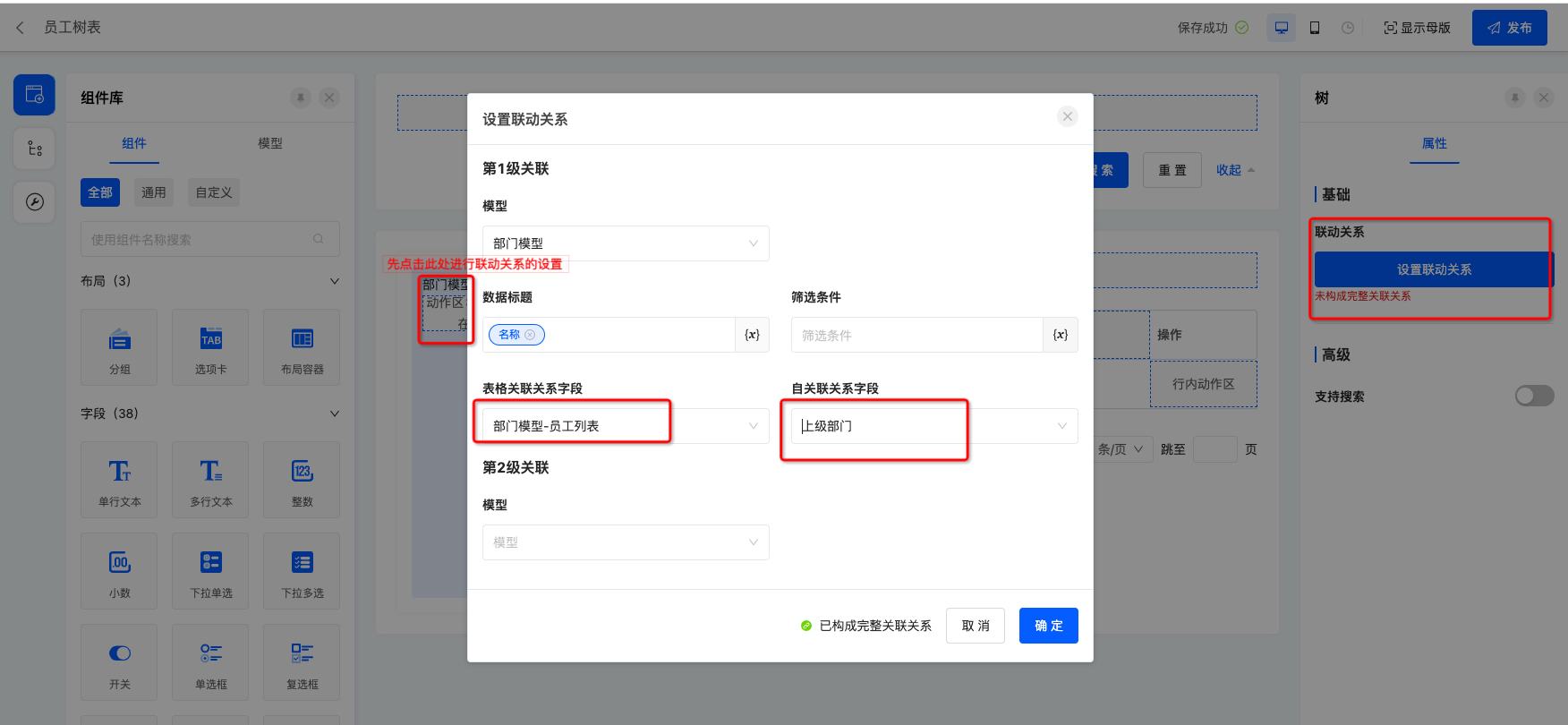This screenshot has height=725, width=1568.
Task: Focus the 跳至 page number input
Action: coord(1215,449)
